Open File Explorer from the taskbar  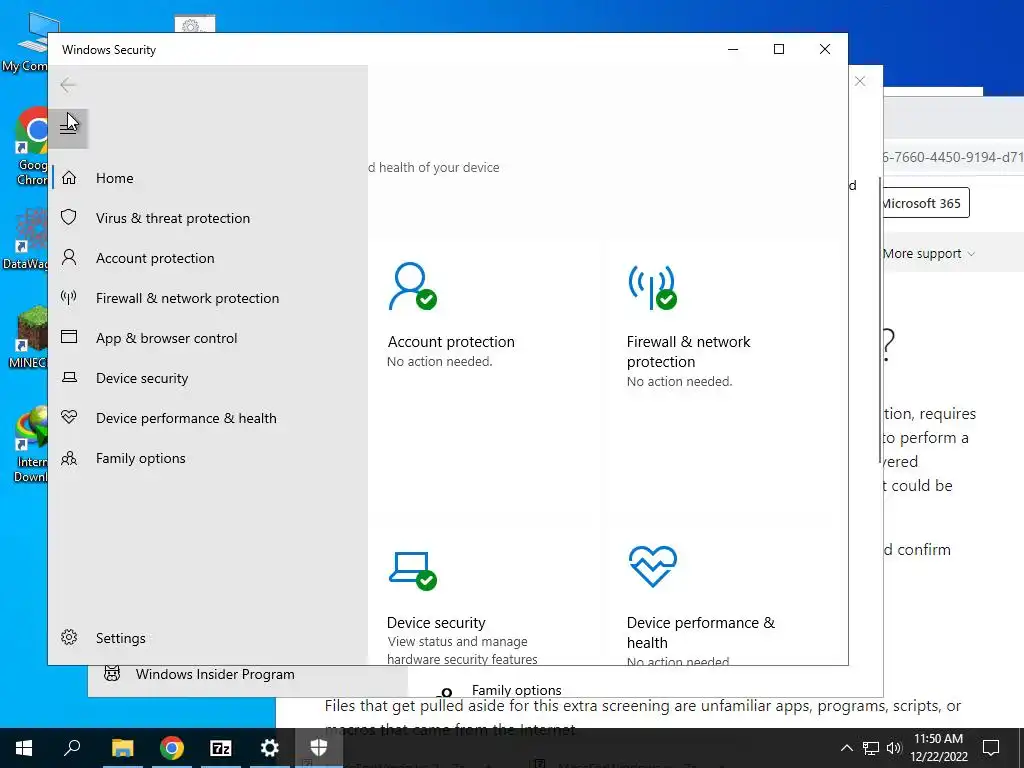tap(122, 748)
